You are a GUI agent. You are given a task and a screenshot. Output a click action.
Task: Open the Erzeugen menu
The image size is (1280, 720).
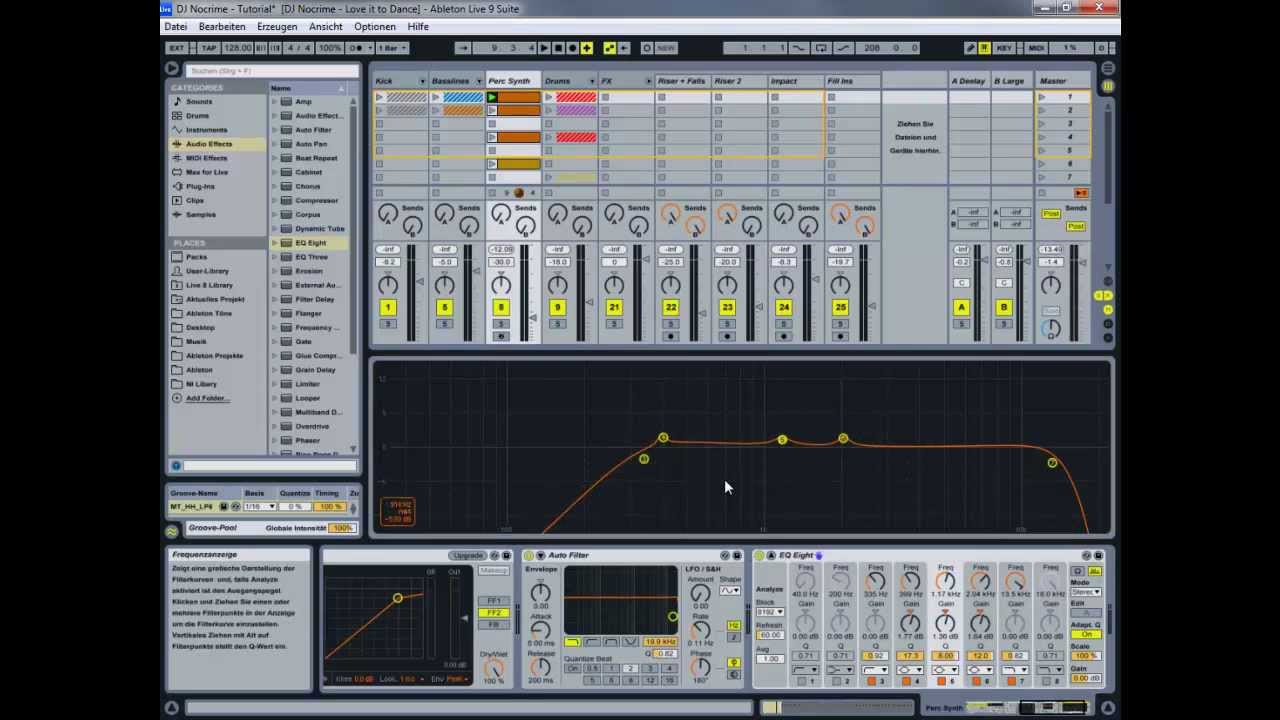click(277, 27)
